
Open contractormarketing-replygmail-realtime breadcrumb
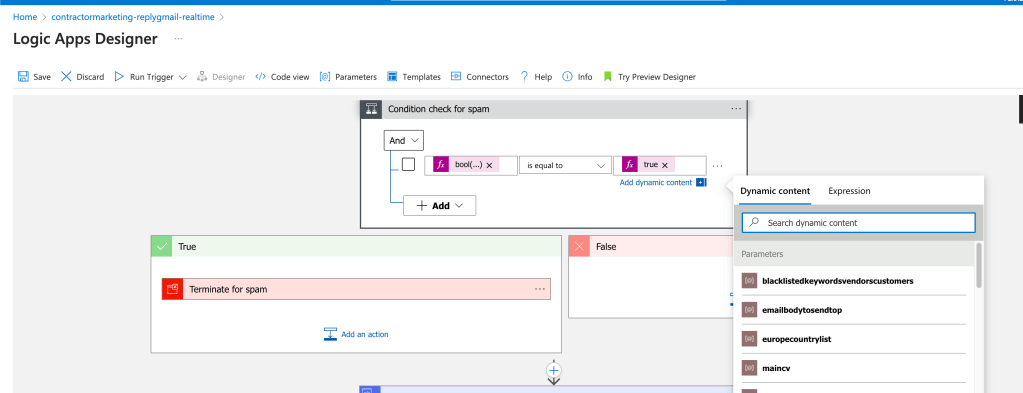[x=132, y=17]
